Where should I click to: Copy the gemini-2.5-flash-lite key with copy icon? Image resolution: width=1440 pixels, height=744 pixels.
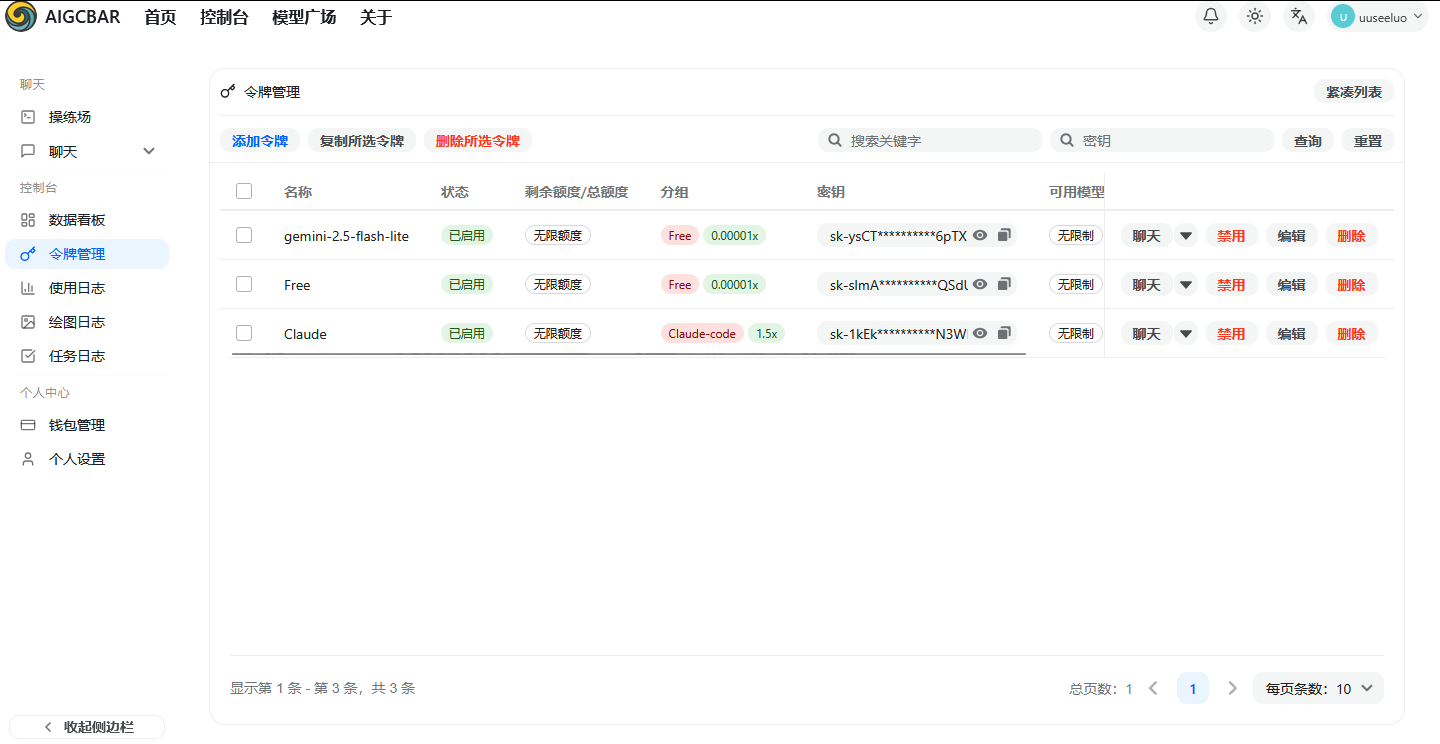click(x=1004, y=235)
